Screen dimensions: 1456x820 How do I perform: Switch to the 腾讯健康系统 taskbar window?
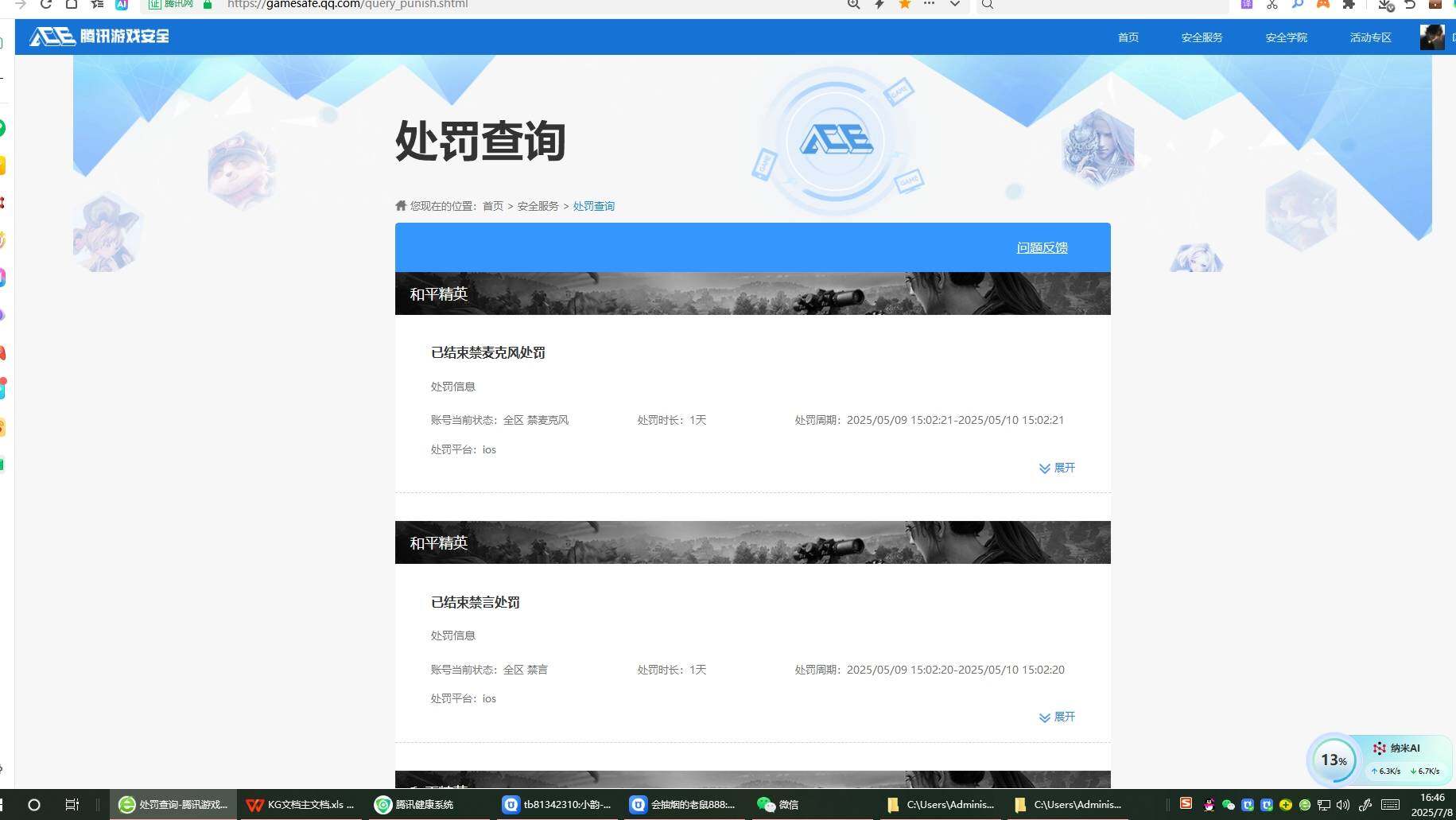416,805
